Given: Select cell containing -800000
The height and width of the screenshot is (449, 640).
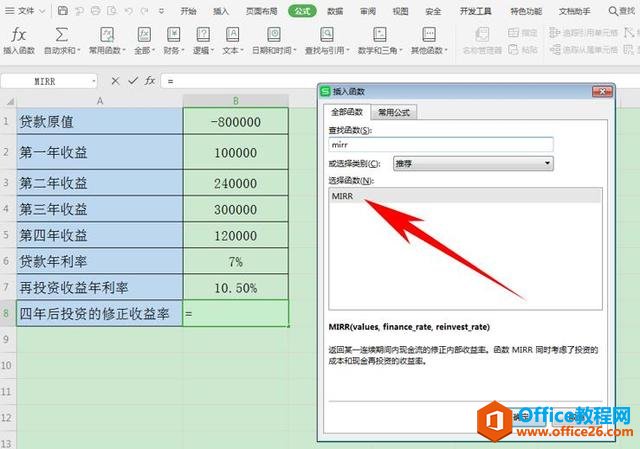Looking at the screenshot, I should [x=236, y=121].
